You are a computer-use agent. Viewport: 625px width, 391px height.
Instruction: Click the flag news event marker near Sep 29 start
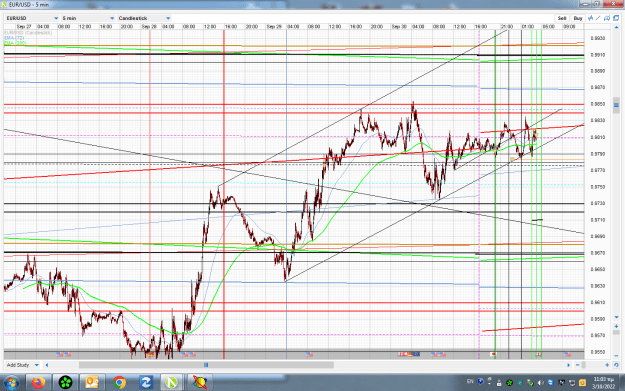pyautogui.click(x=309, y=354)
